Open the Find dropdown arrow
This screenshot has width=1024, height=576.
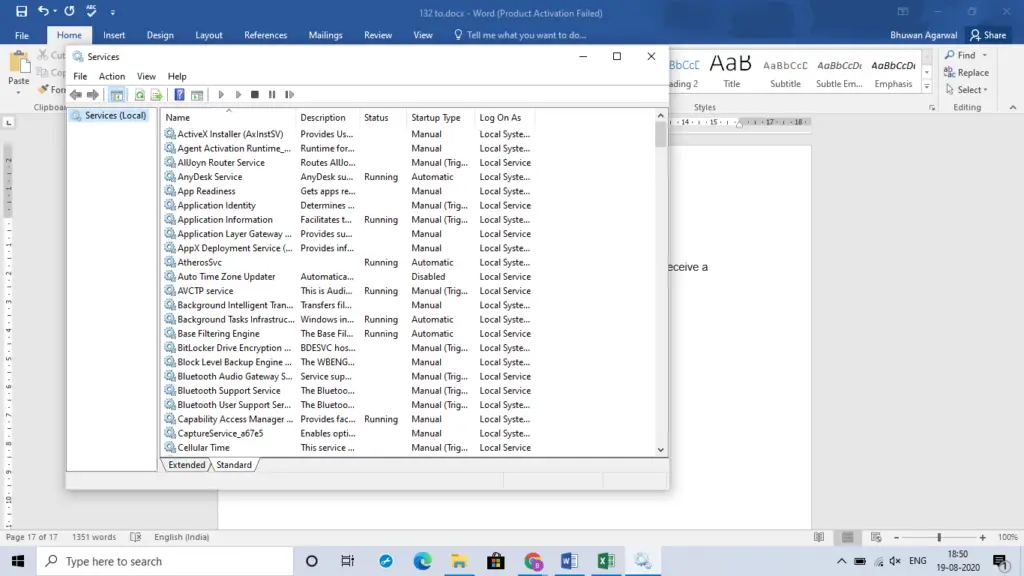pyautogui.click(x=985, y=56)
